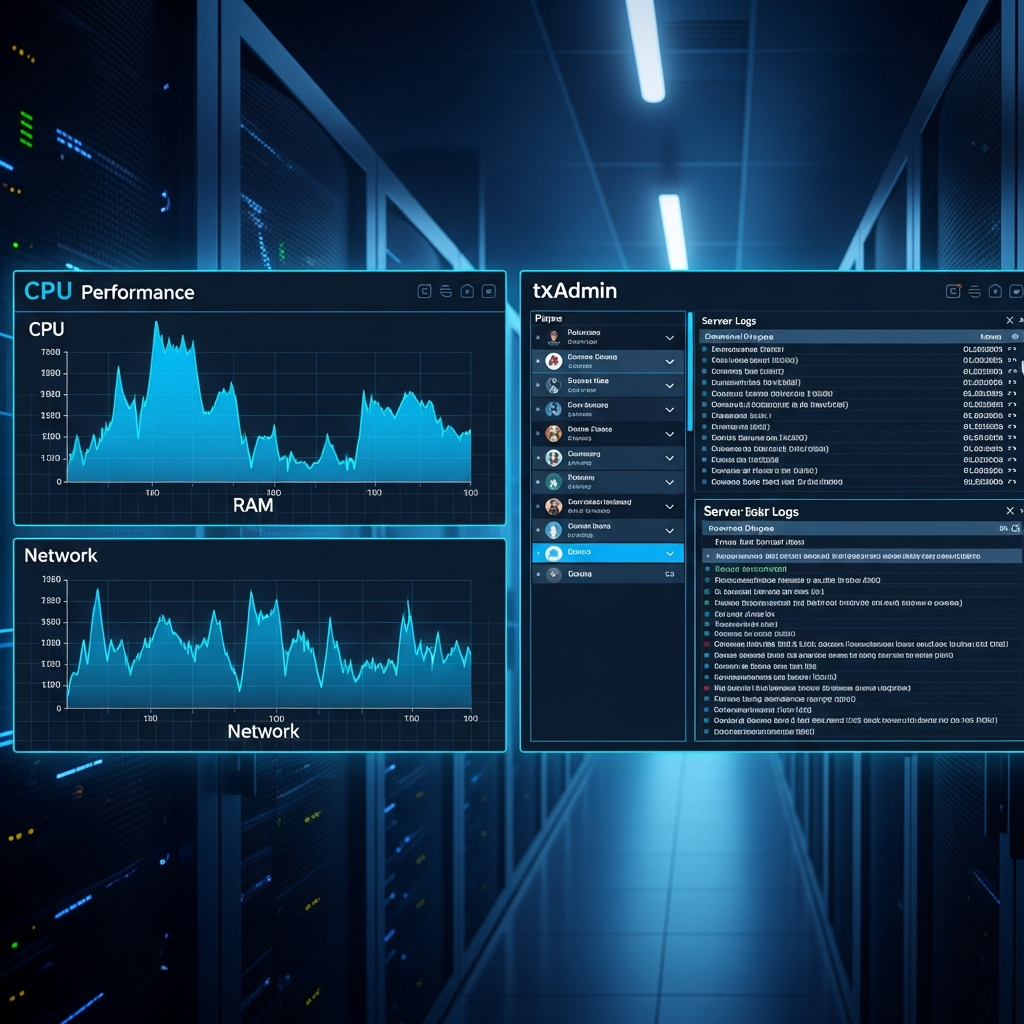Click the last header icon in CPU Performance window
The image size is (1024, 1024).
click(x=488, y=291)
